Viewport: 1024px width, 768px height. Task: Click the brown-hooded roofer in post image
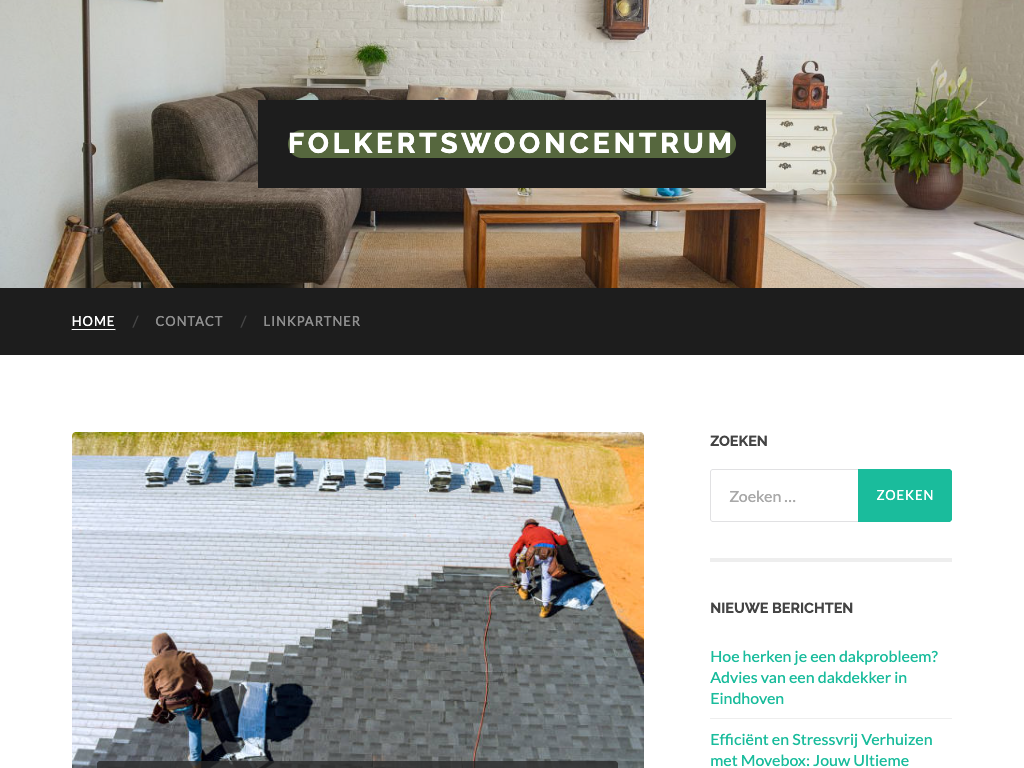click(x=178, y=694)
